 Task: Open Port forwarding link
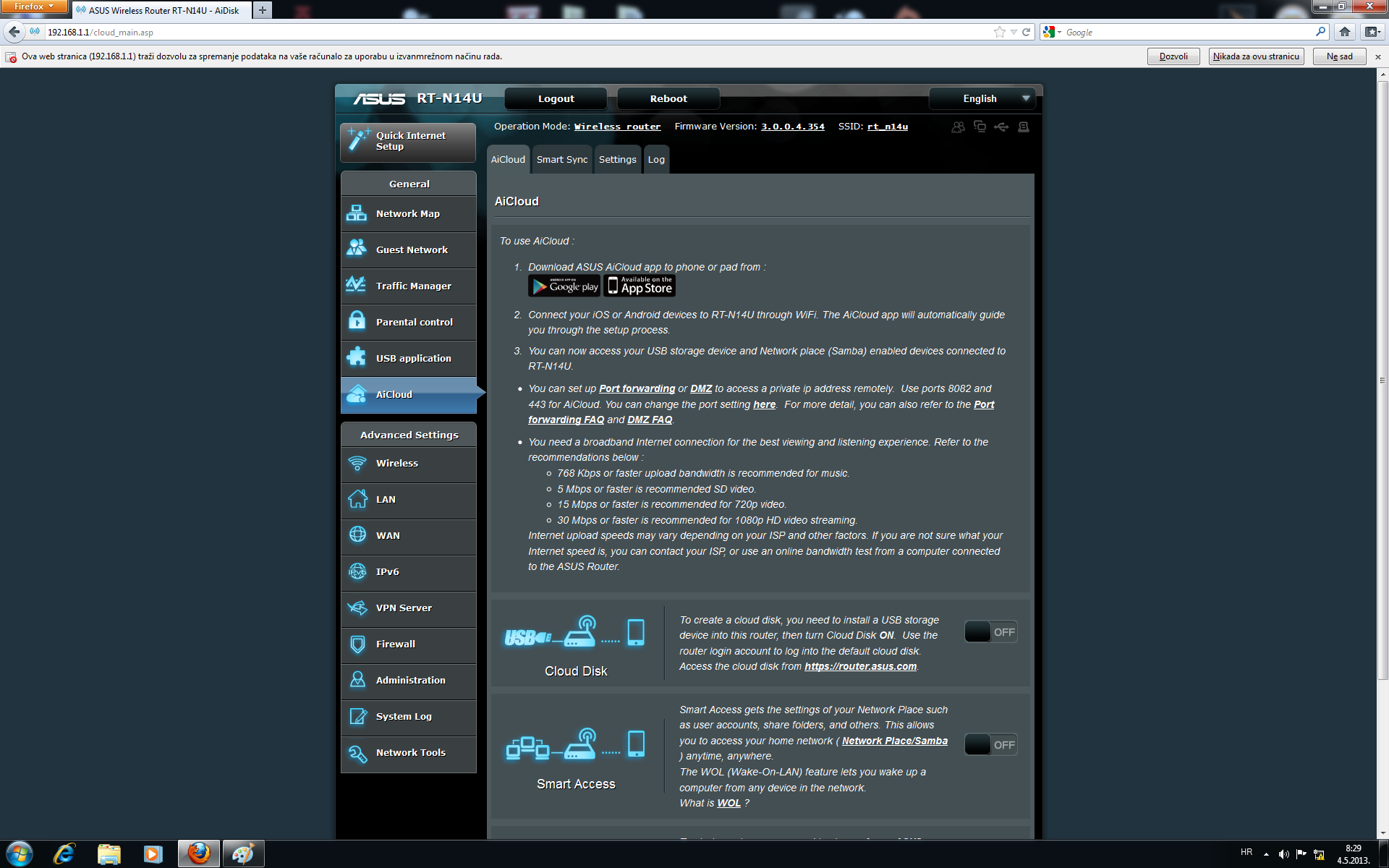(x=637, y=389)
